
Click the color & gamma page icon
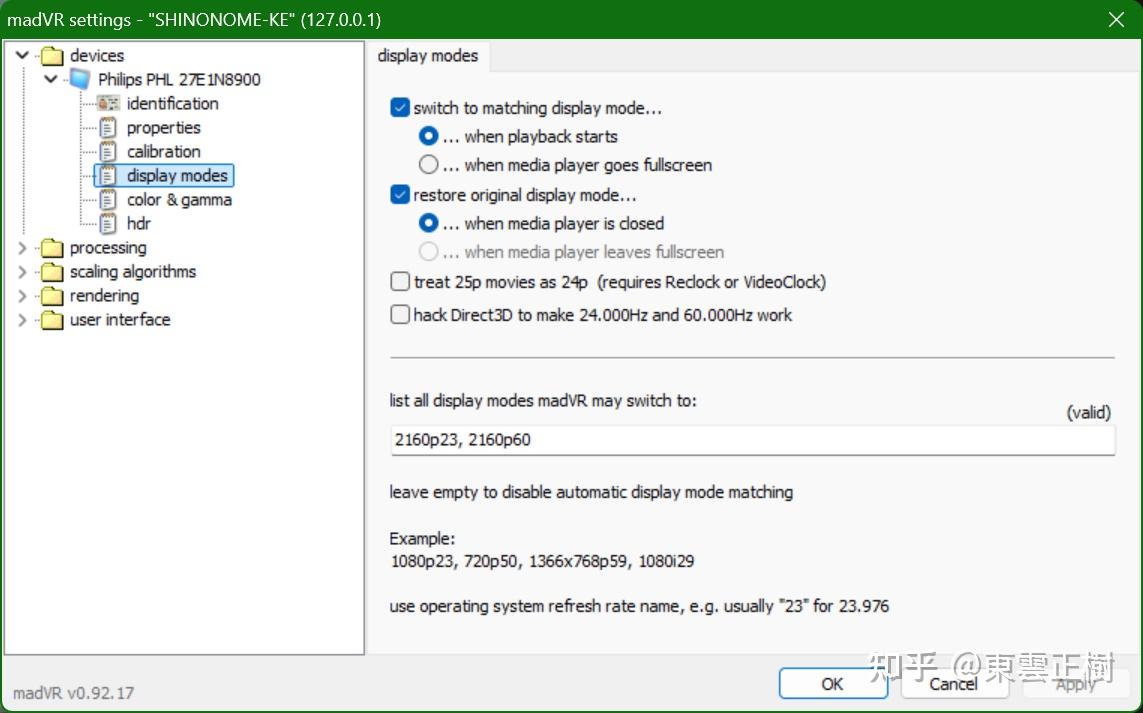pyautogui.click(x=108, y=200)
